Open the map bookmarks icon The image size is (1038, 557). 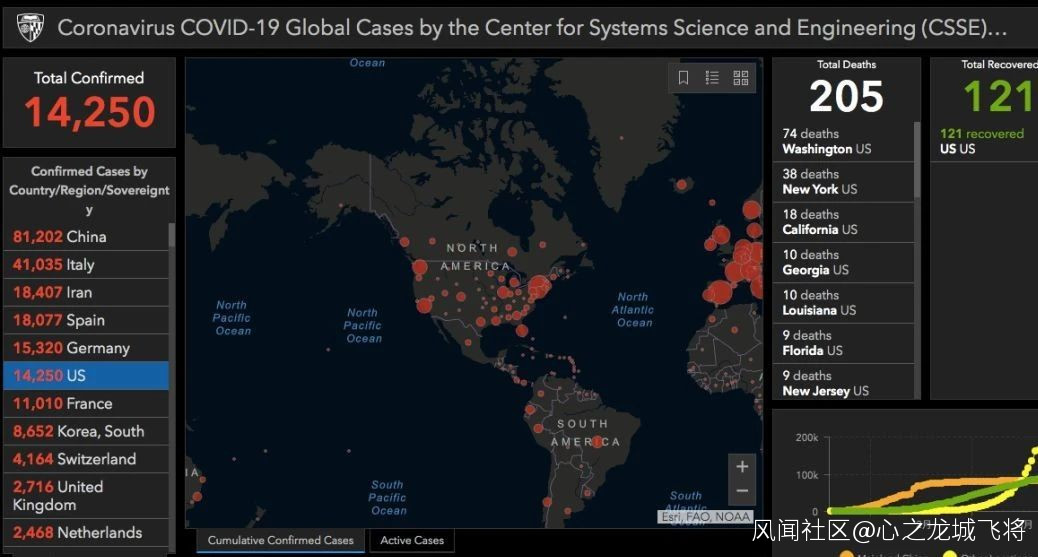[683, 78]
